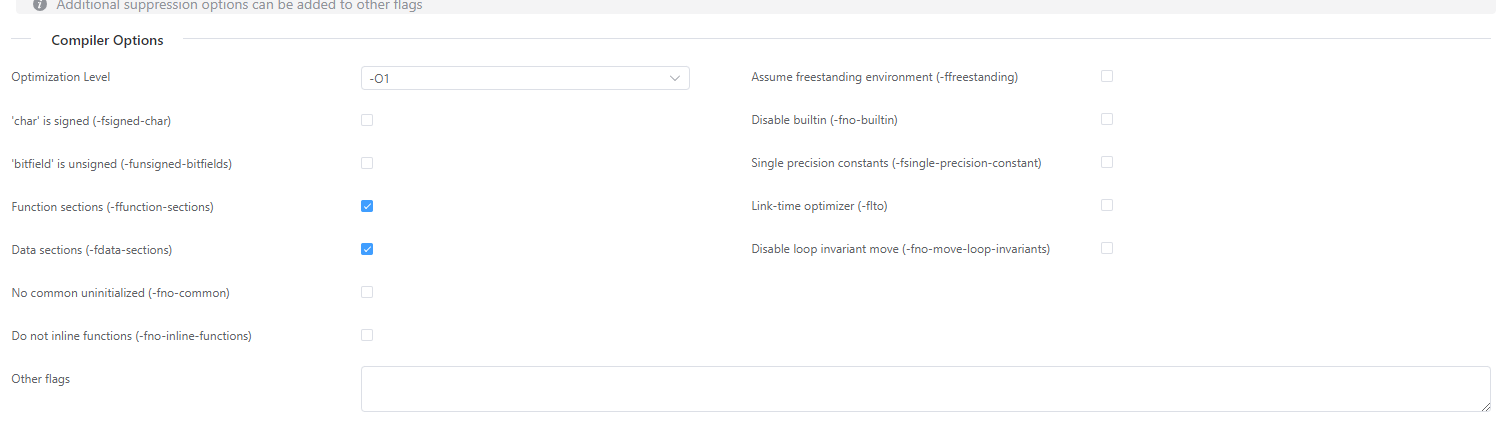Click the info icon beside suppression options note

(x=40, y=5)
